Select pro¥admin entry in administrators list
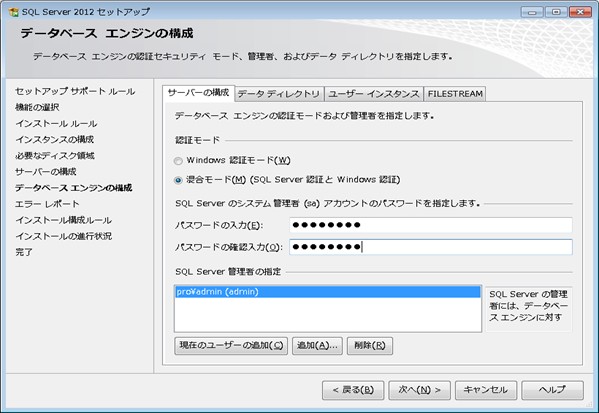 coord(327,292)
